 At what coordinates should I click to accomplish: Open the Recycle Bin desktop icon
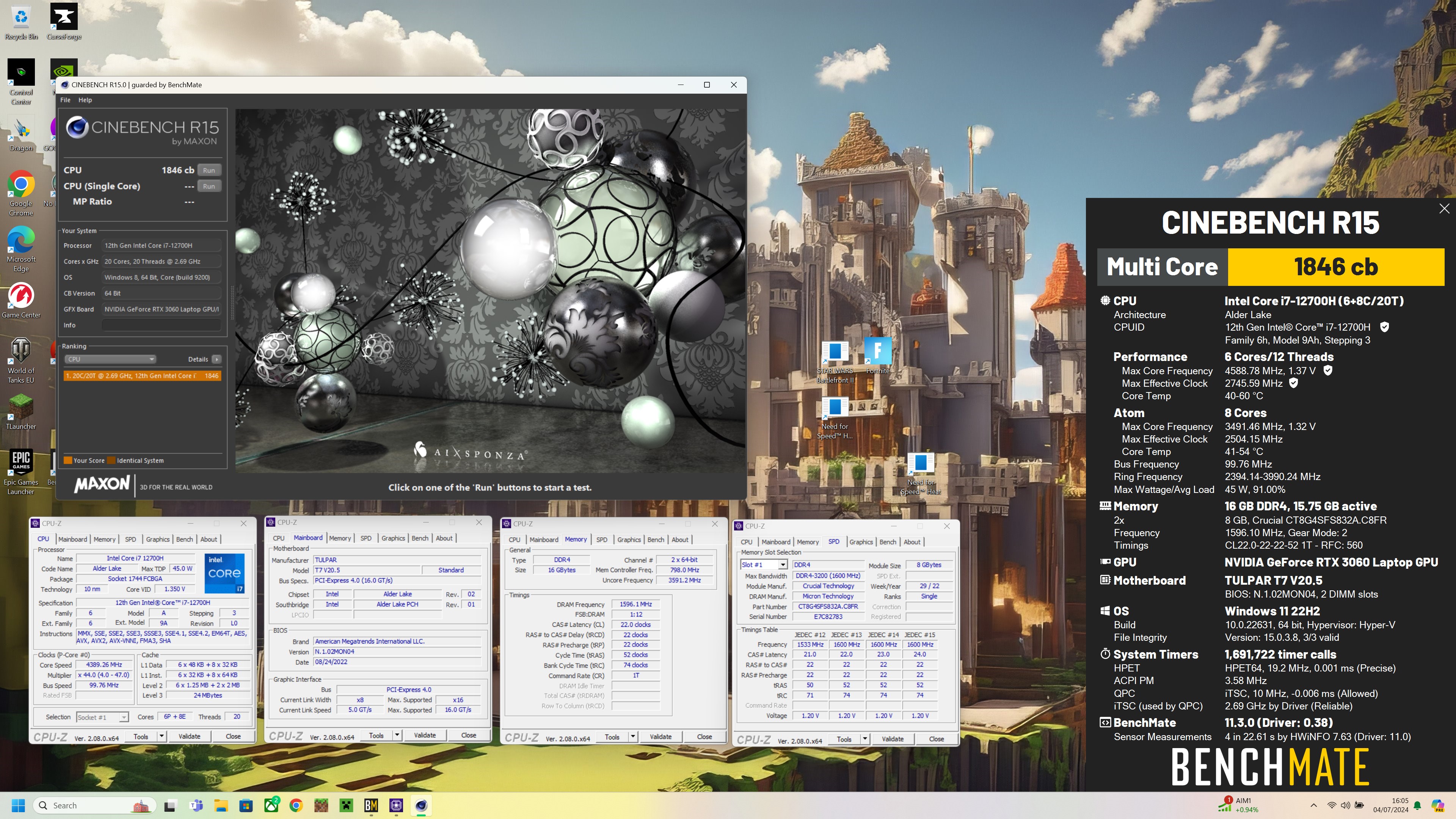(22, 22)
